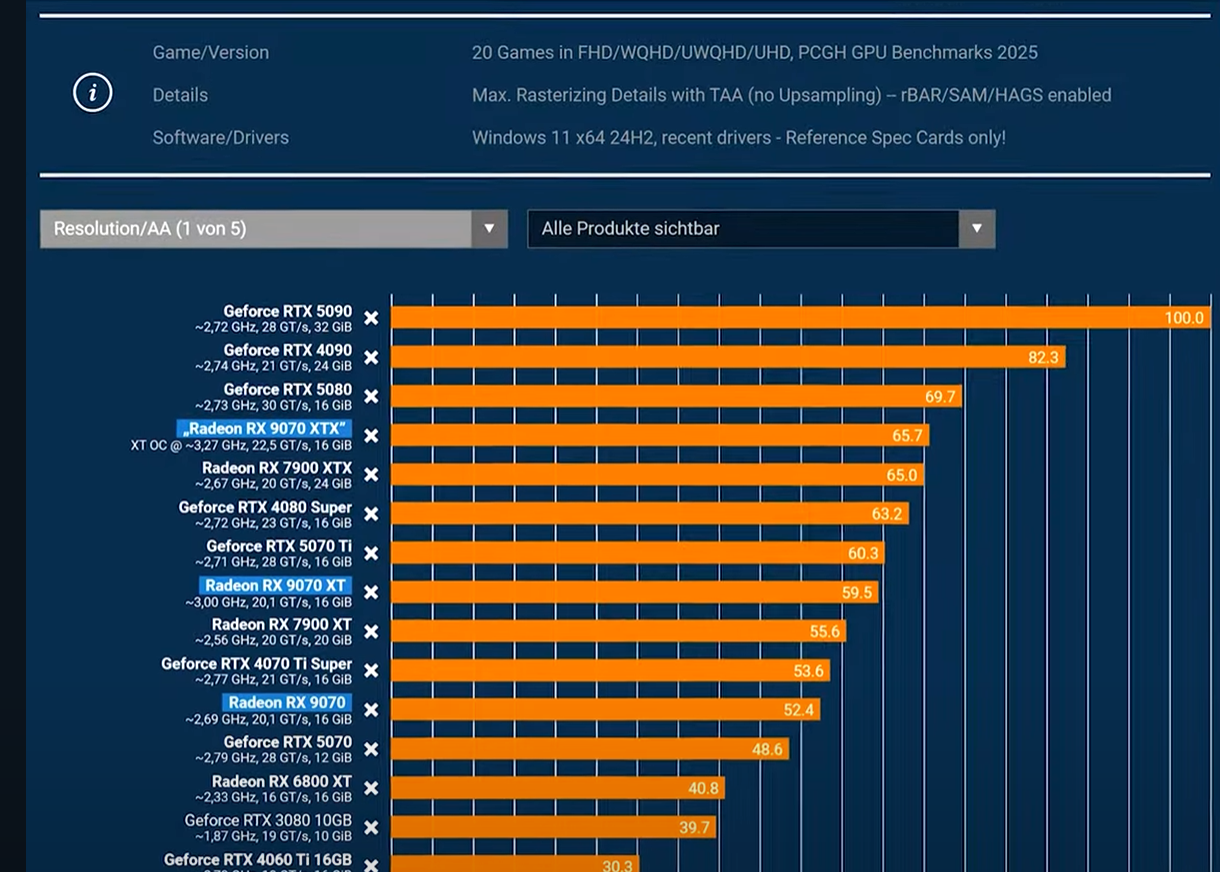Click RTX 3080 specs 1,87 GHz line
Image resolution: width=1220 pixels, height=872 pixels.
click(273, 837)
